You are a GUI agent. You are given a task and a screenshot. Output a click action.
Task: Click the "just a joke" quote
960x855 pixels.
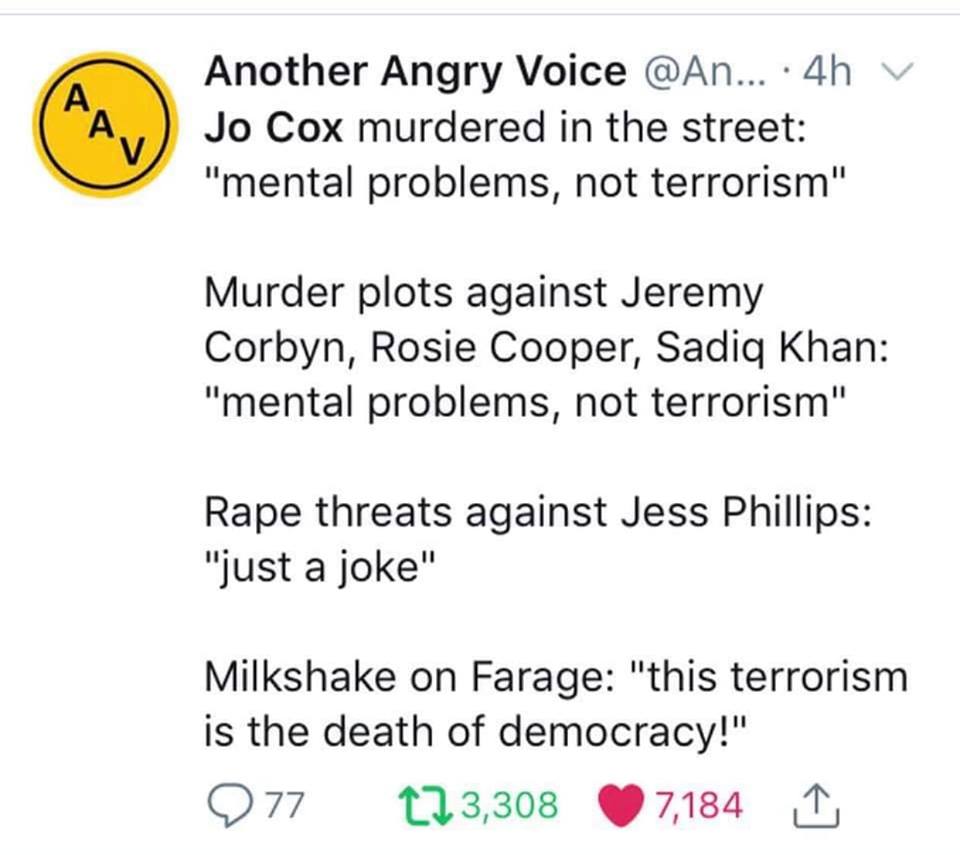coord(321,566)
